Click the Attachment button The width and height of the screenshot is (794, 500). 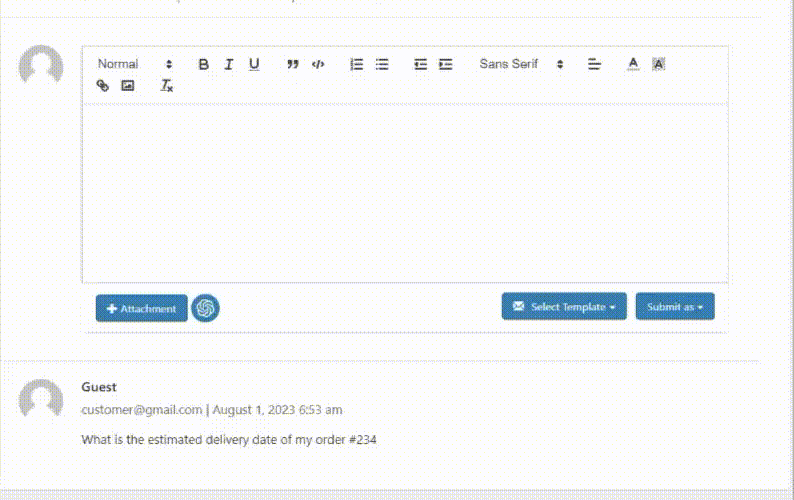tap(141, 309)
